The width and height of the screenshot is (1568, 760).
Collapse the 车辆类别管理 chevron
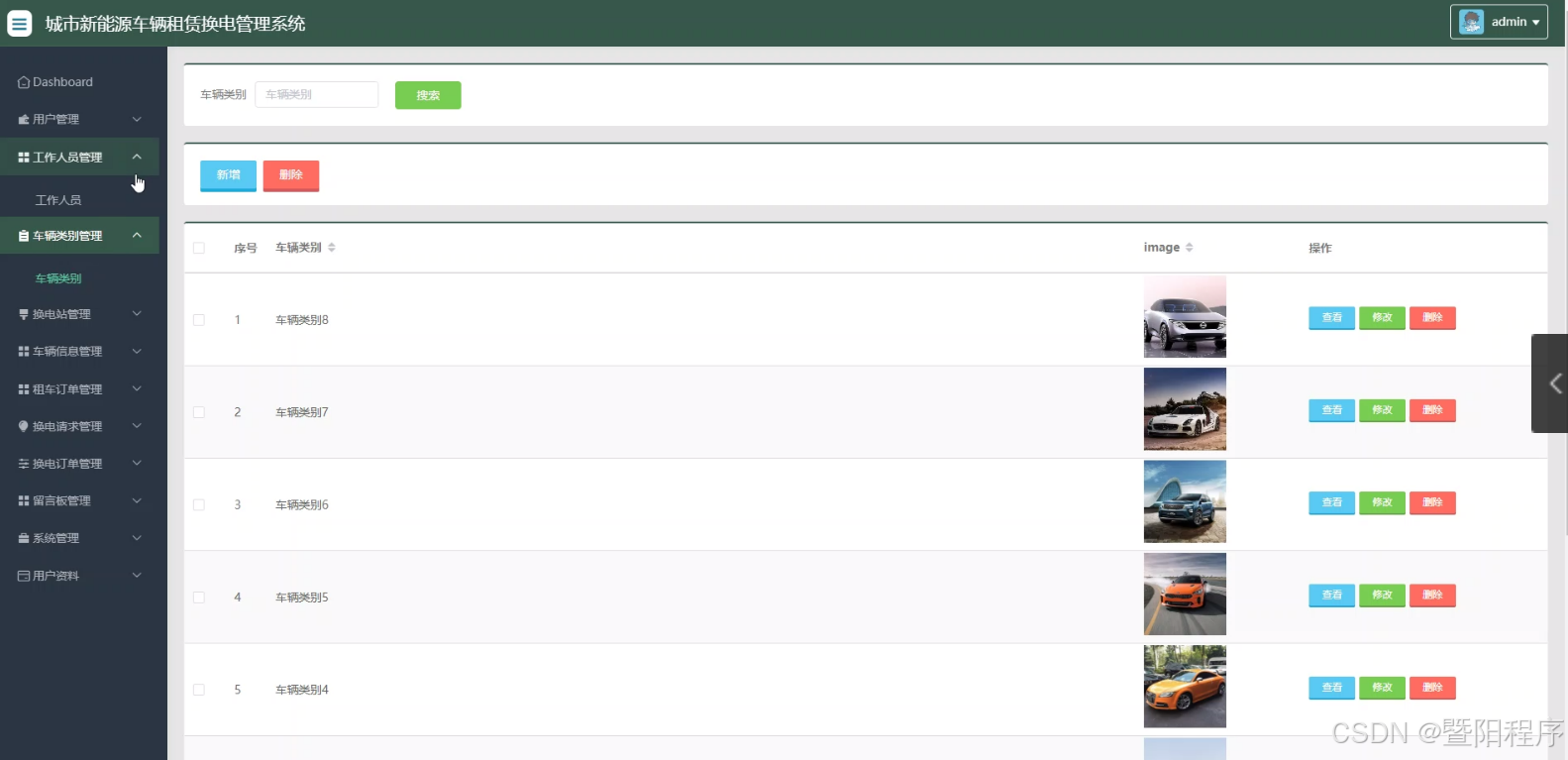[137, 235]
